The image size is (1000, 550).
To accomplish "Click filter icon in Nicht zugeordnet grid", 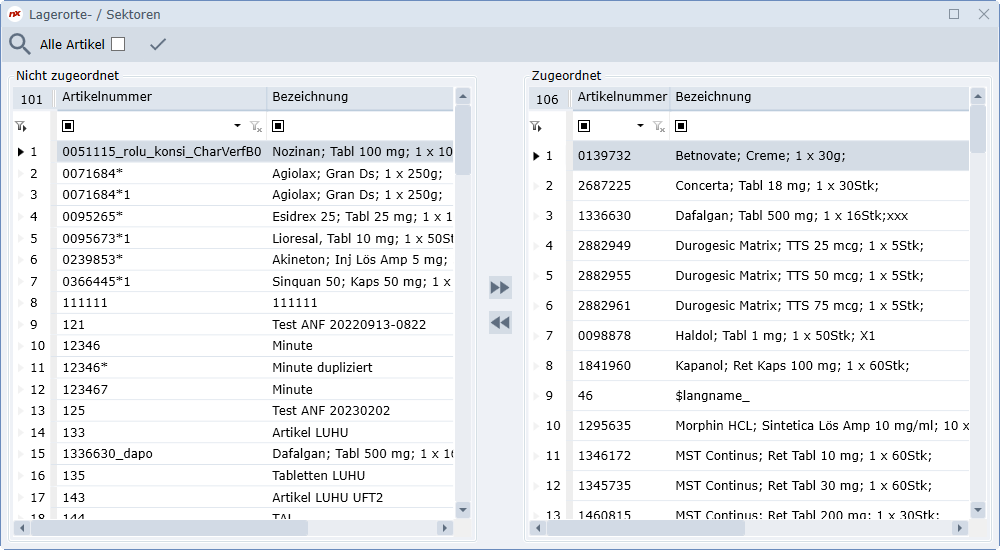I will coord(20,126).
